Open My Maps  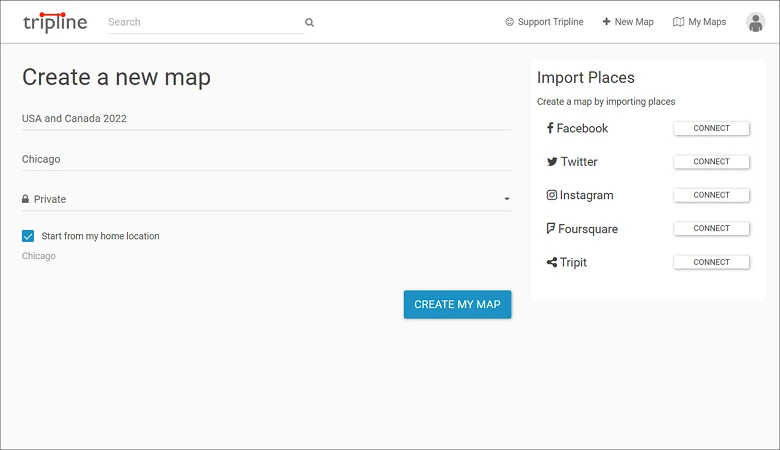tap(699, 22)
